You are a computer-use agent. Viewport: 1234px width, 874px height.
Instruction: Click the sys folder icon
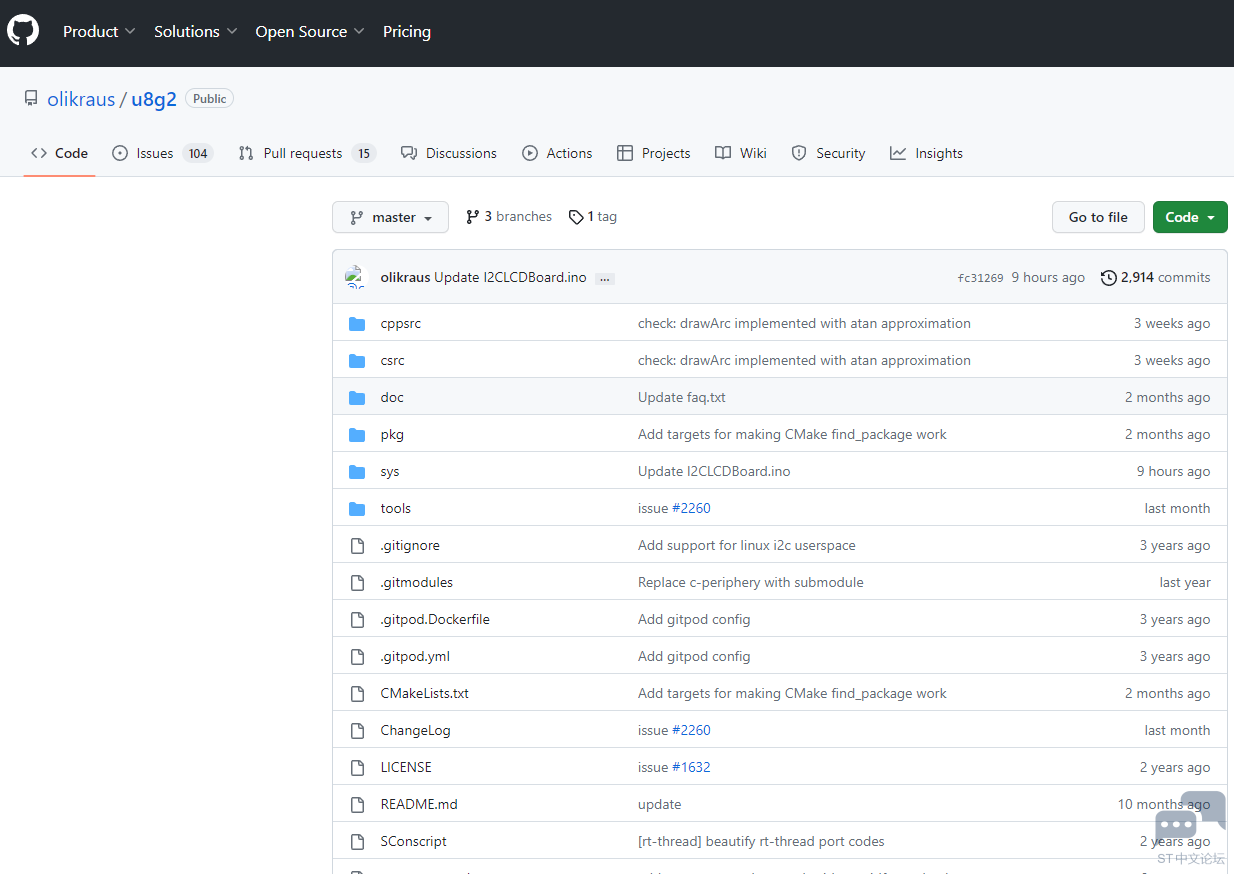(357, 471)
